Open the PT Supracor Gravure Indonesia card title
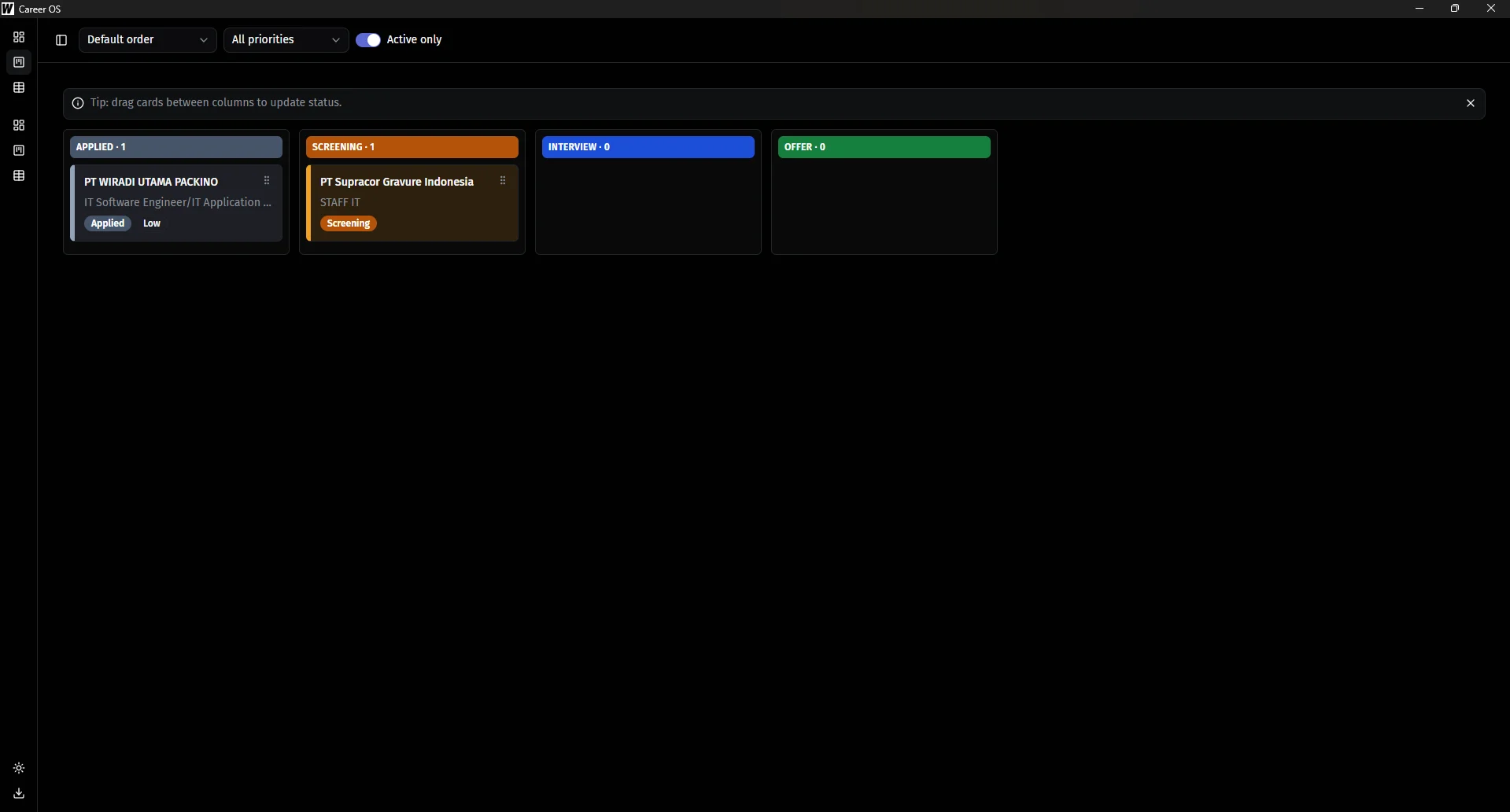Screen dimensions: 1510x812 click(x=397, y=182)
